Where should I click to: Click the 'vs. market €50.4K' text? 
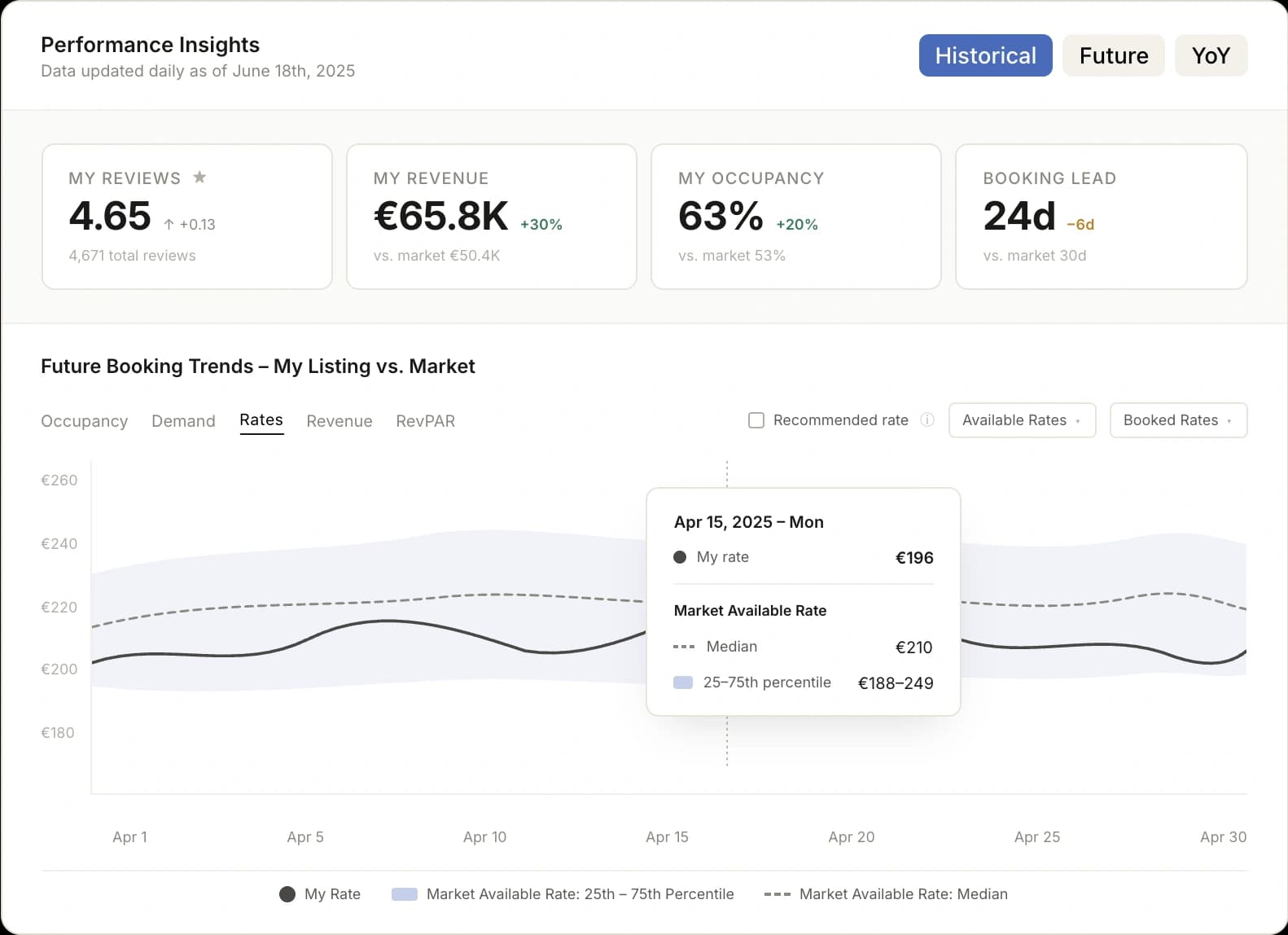tap(437, 256)
